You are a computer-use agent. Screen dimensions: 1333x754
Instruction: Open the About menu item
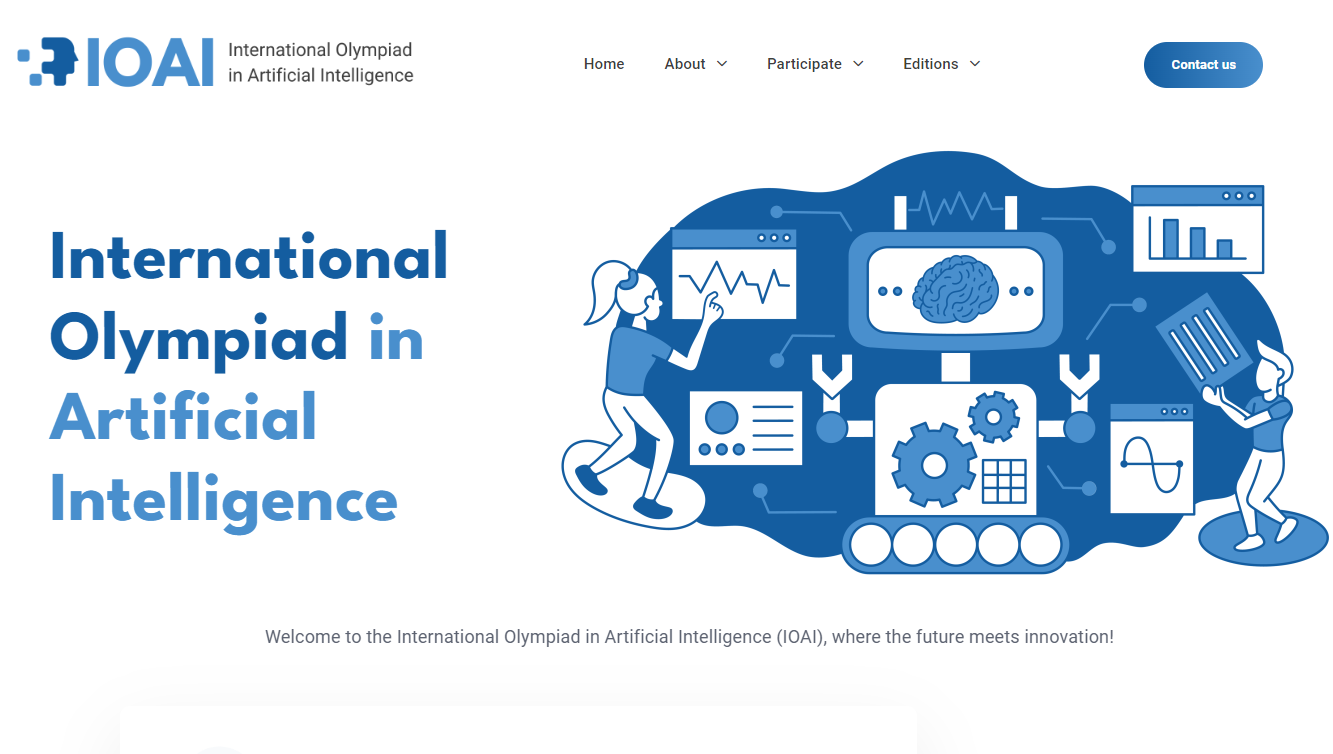[x=685, y=64]
